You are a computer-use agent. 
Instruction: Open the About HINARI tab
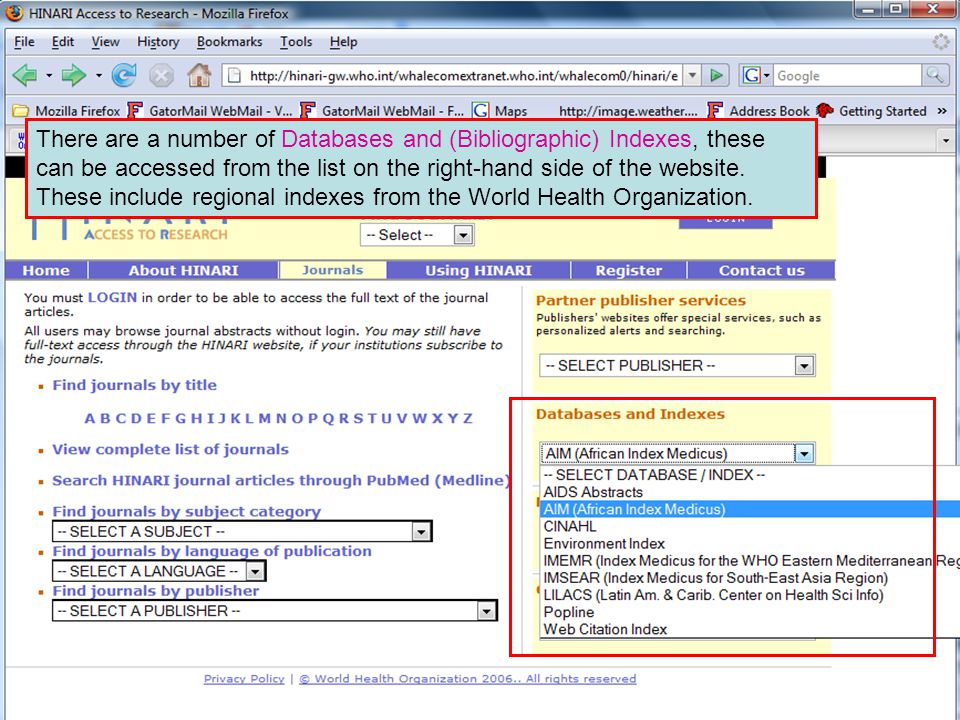point(183,271)
